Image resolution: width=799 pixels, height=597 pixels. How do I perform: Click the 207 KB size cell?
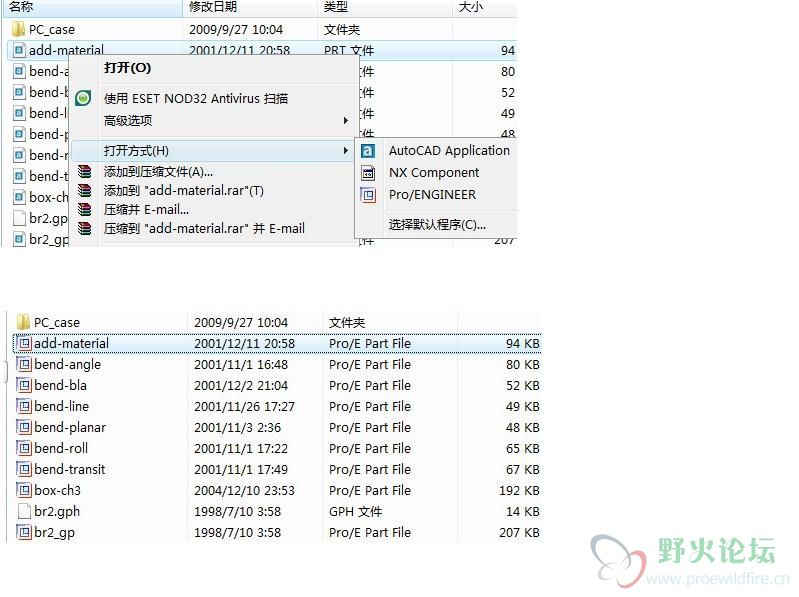(519, 532)
